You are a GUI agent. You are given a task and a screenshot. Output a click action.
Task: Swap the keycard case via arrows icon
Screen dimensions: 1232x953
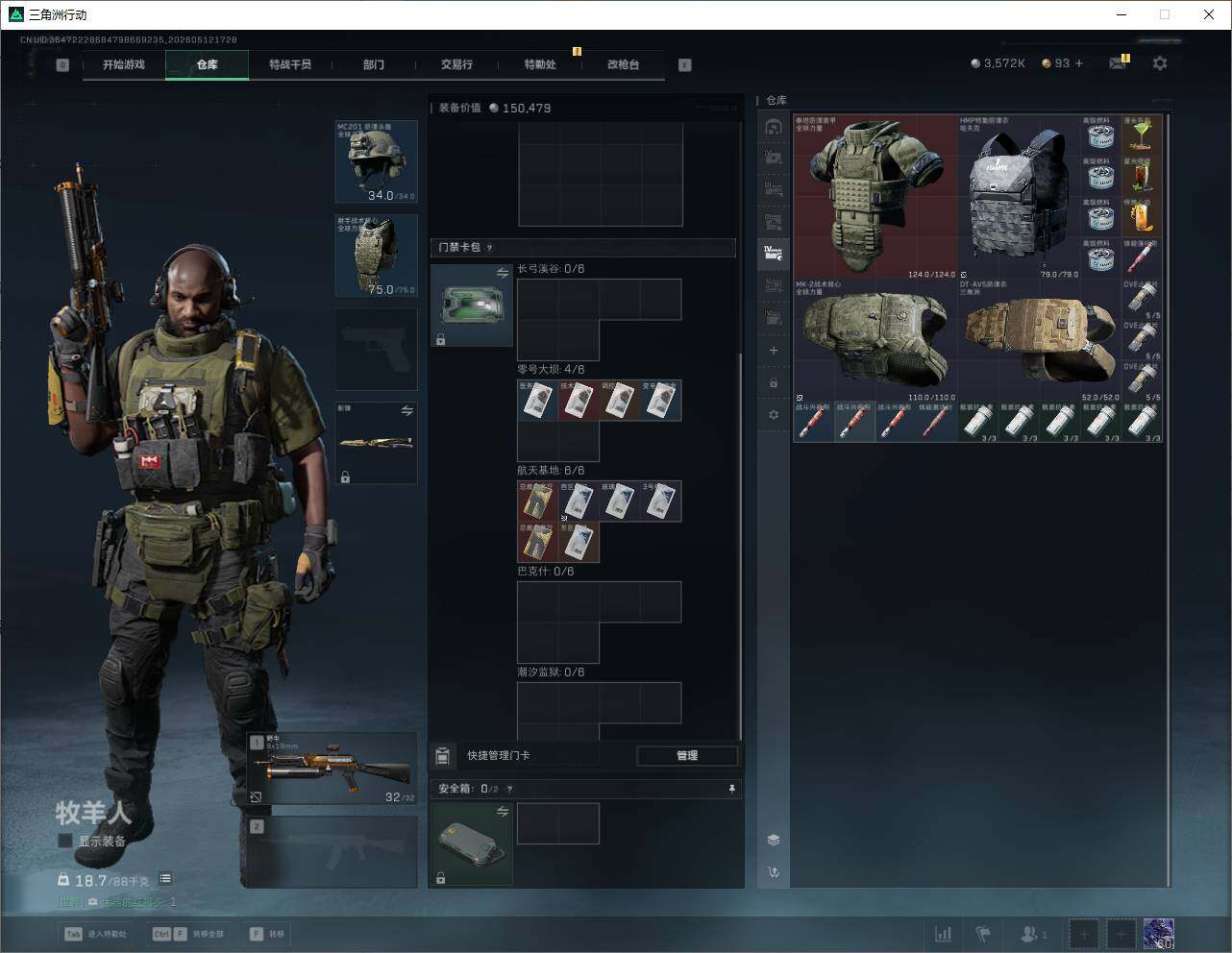click(x=503, y=274)
